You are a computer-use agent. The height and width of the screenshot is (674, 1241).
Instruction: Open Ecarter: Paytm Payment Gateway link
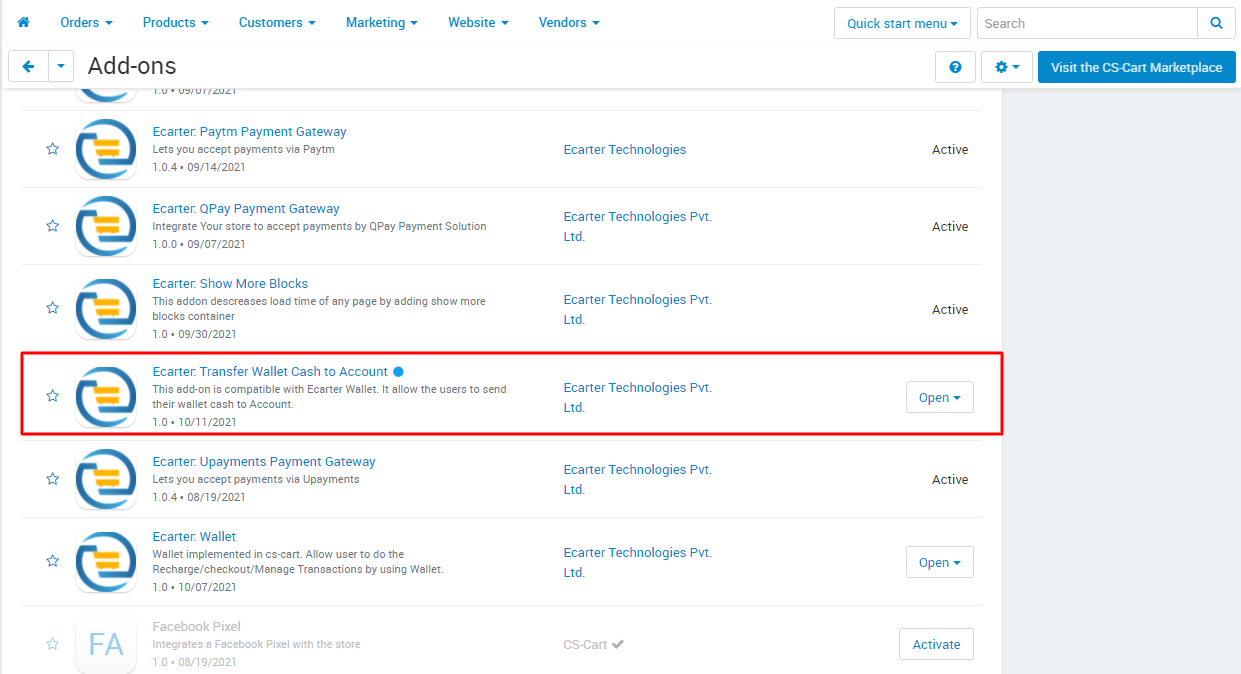(249, 132)
